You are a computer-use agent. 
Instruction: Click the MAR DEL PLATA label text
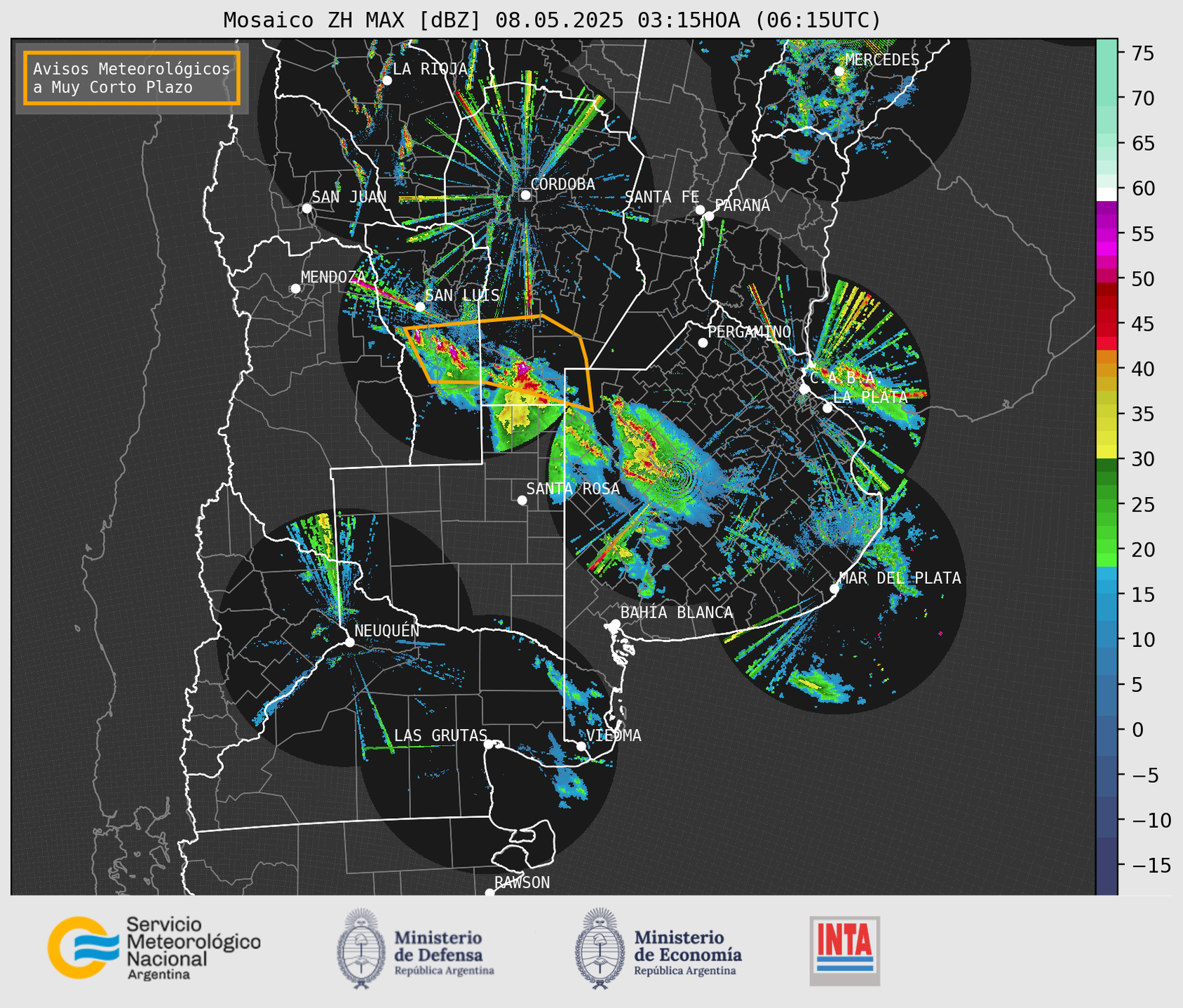(900, 578)
